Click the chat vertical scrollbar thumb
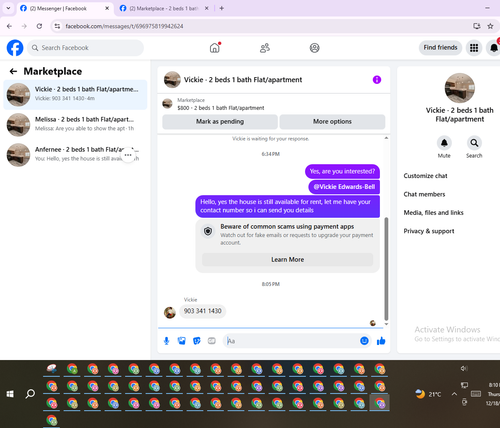Image resolution: width=500 pixels, height=428 pixels. pos(386,268)
